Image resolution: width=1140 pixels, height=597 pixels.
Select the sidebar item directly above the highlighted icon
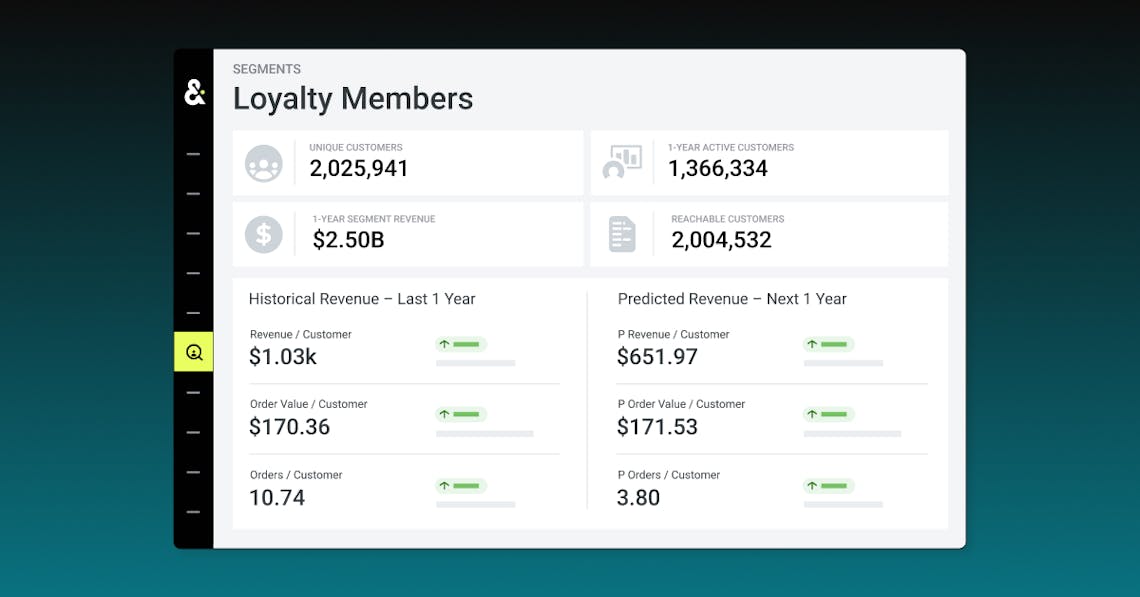tap(194, 311)
